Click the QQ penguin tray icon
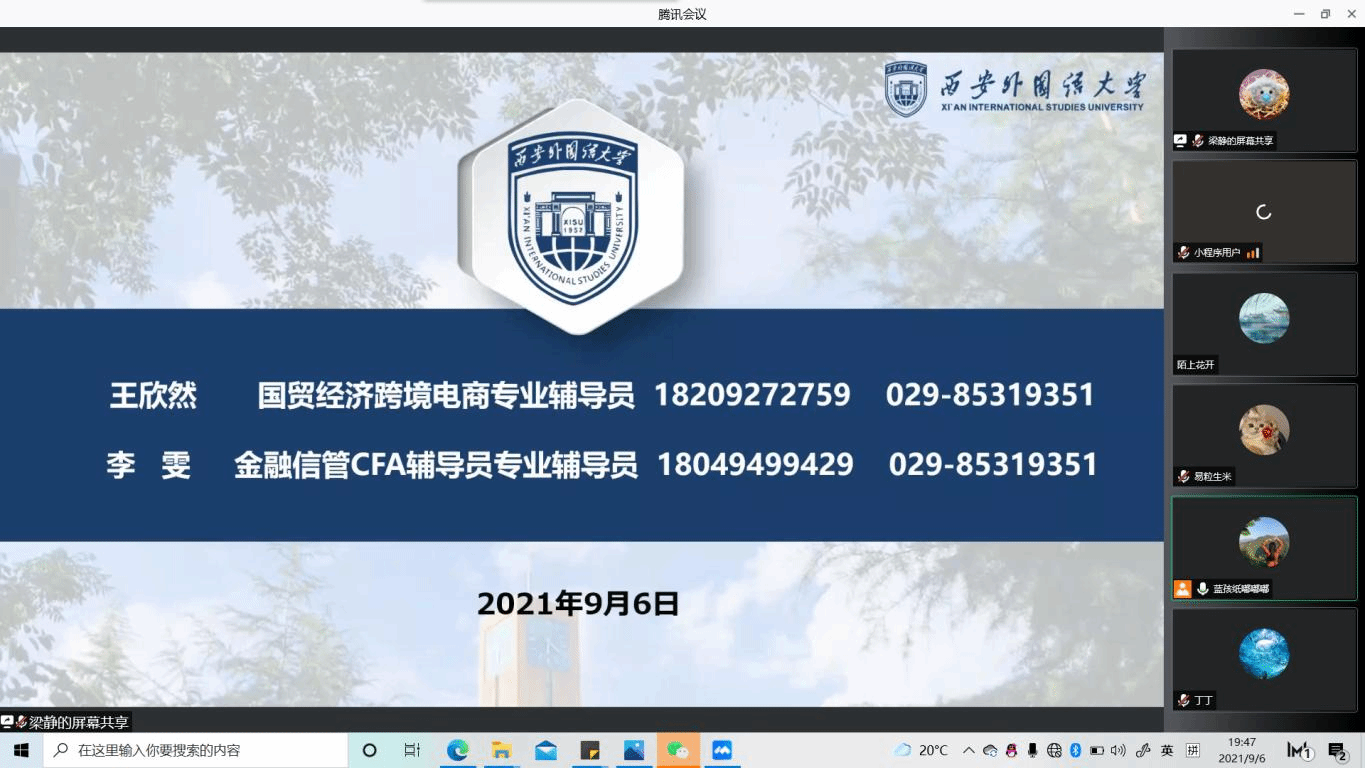The width and height of the screenshot is (1365, 768). point(1011,750)
